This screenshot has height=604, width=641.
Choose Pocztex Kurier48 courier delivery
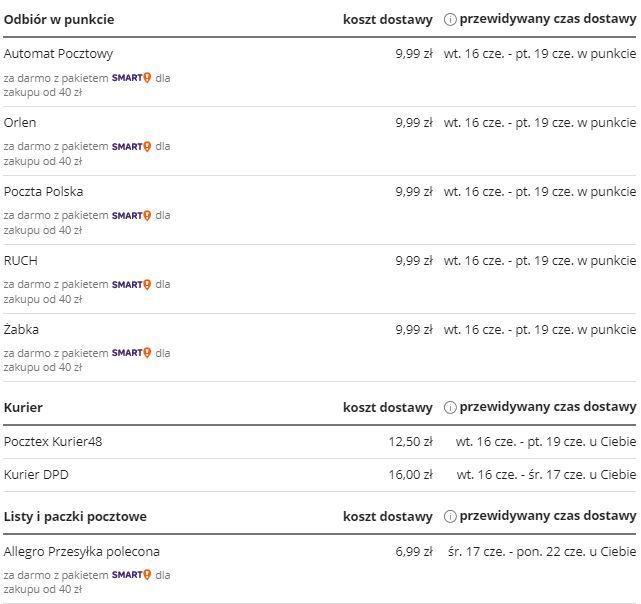click(x=53, y=441)
